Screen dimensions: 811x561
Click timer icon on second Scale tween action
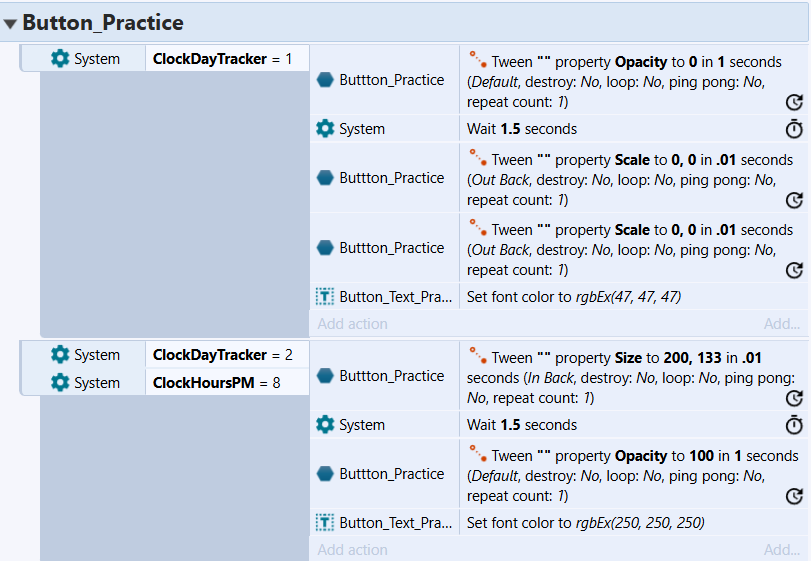click(794, 270)
